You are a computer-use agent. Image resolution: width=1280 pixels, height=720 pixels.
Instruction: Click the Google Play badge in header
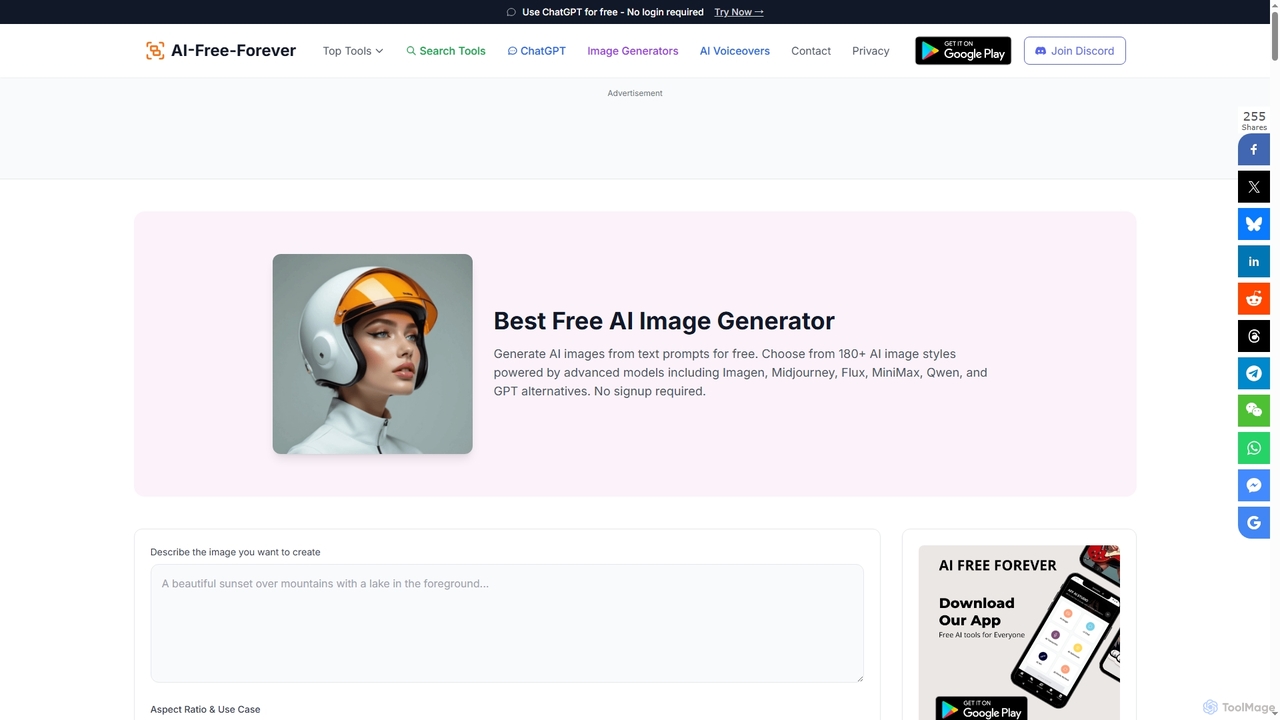[963, 51]
